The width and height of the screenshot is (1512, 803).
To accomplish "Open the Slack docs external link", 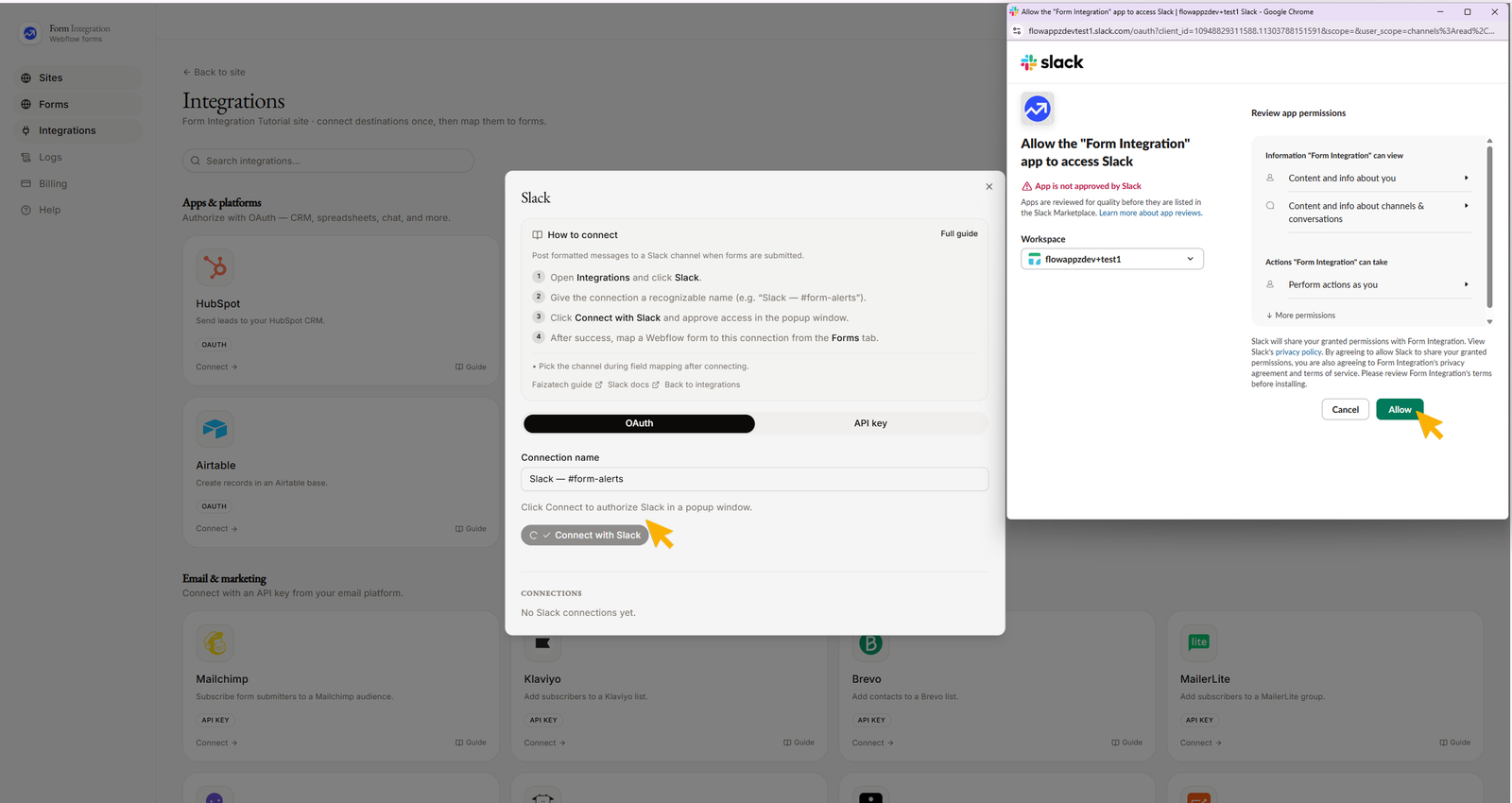I will coord(633,384).
